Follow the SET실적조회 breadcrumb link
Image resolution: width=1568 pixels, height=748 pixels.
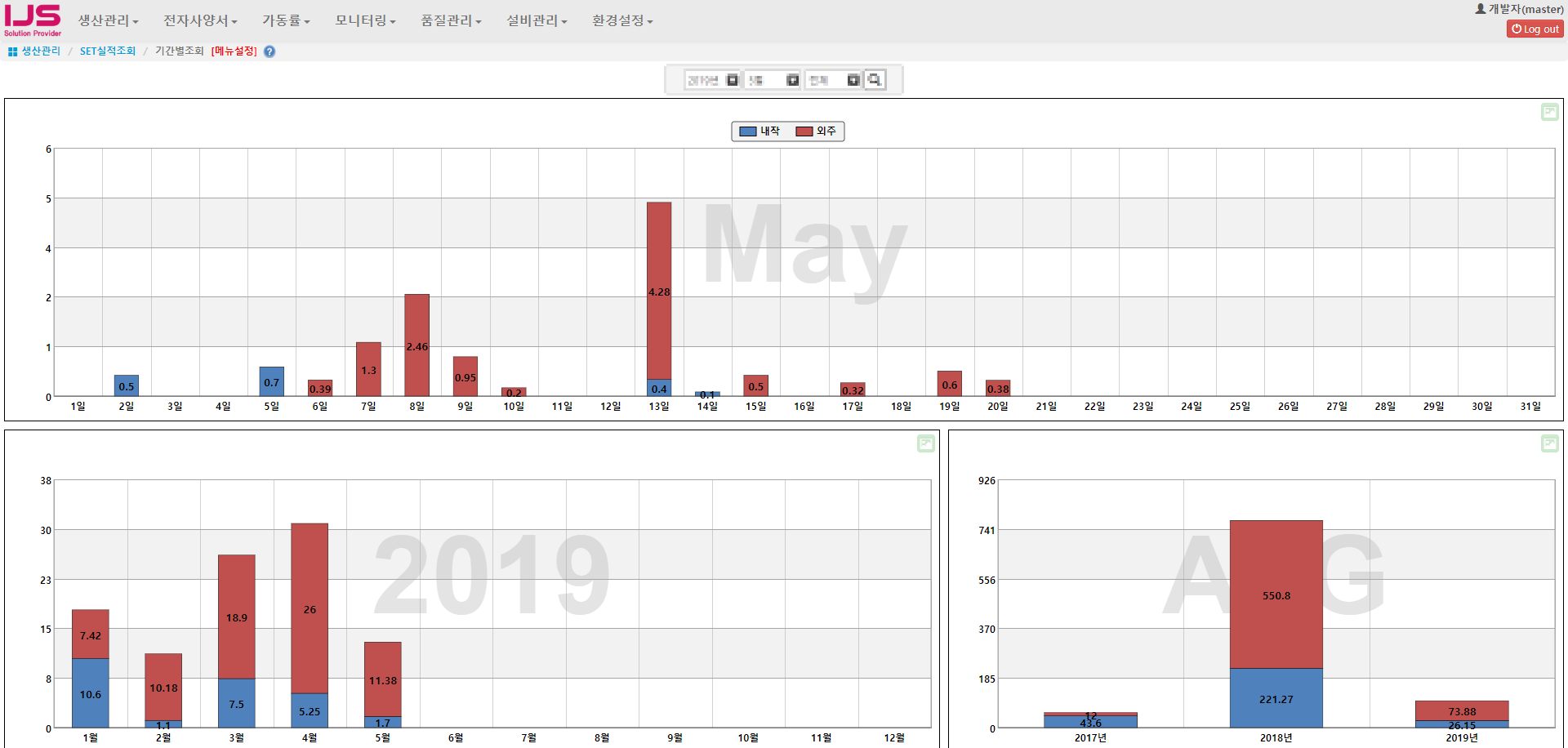[108, 51]
